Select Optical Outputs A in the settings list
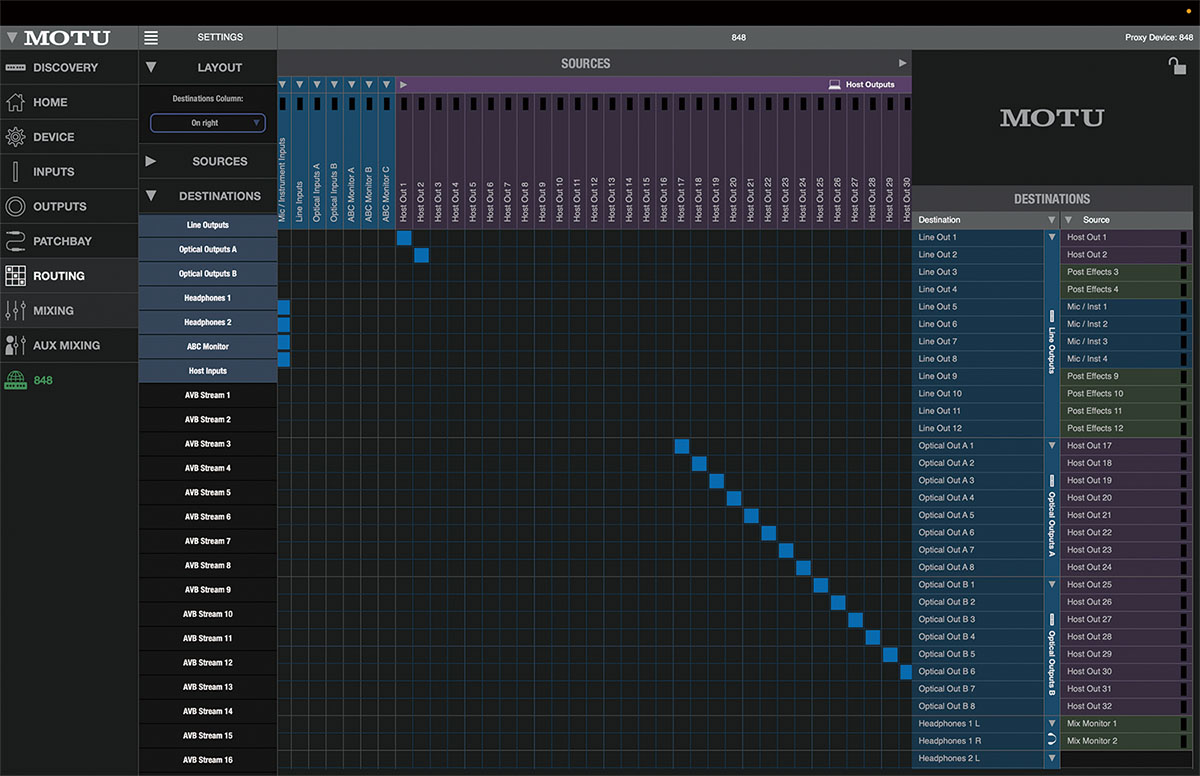Screen dimensions: 1200x776 208,249
